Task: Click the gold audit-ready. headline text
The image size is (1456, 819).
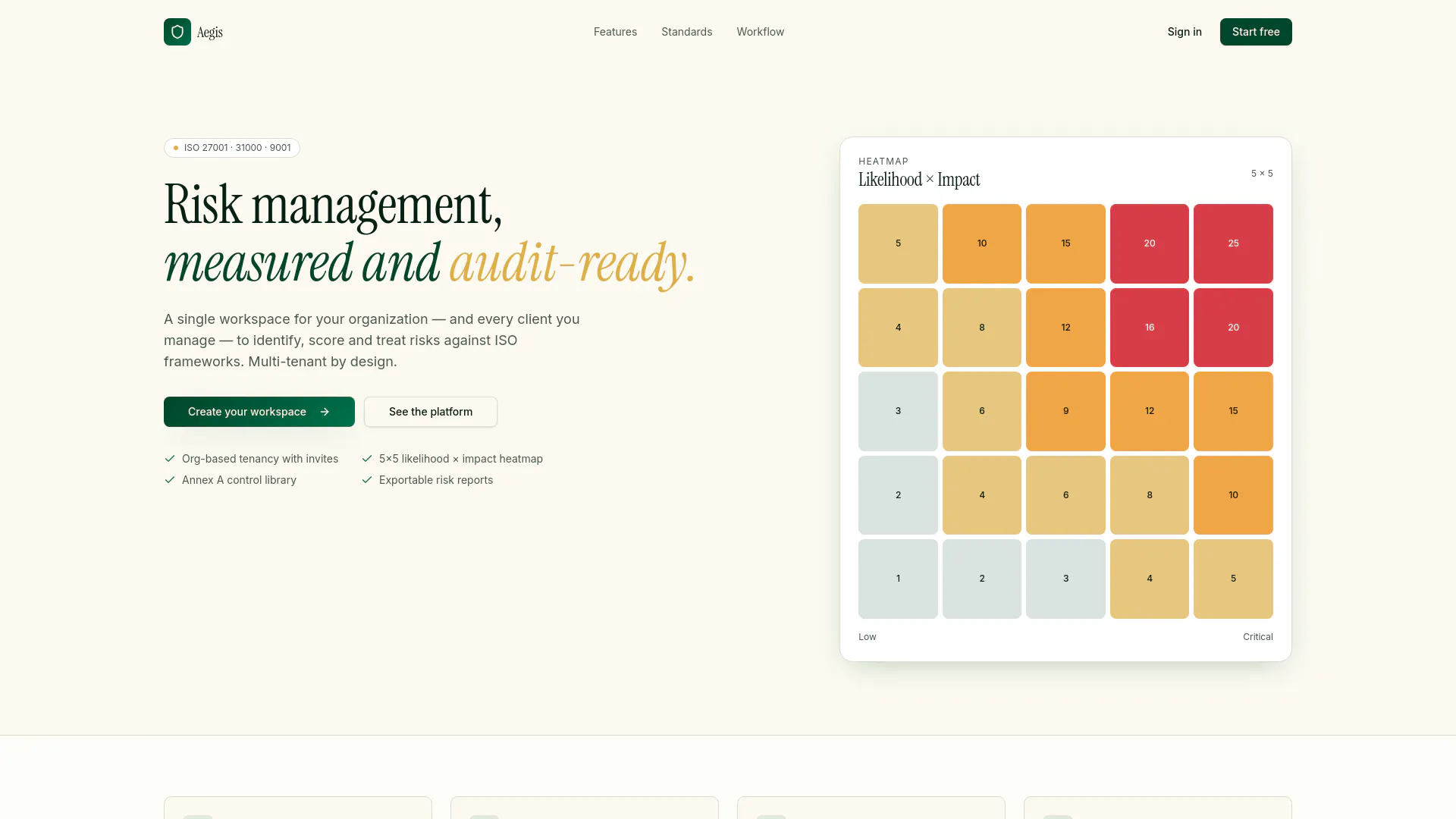Action: tap(573, 263)
